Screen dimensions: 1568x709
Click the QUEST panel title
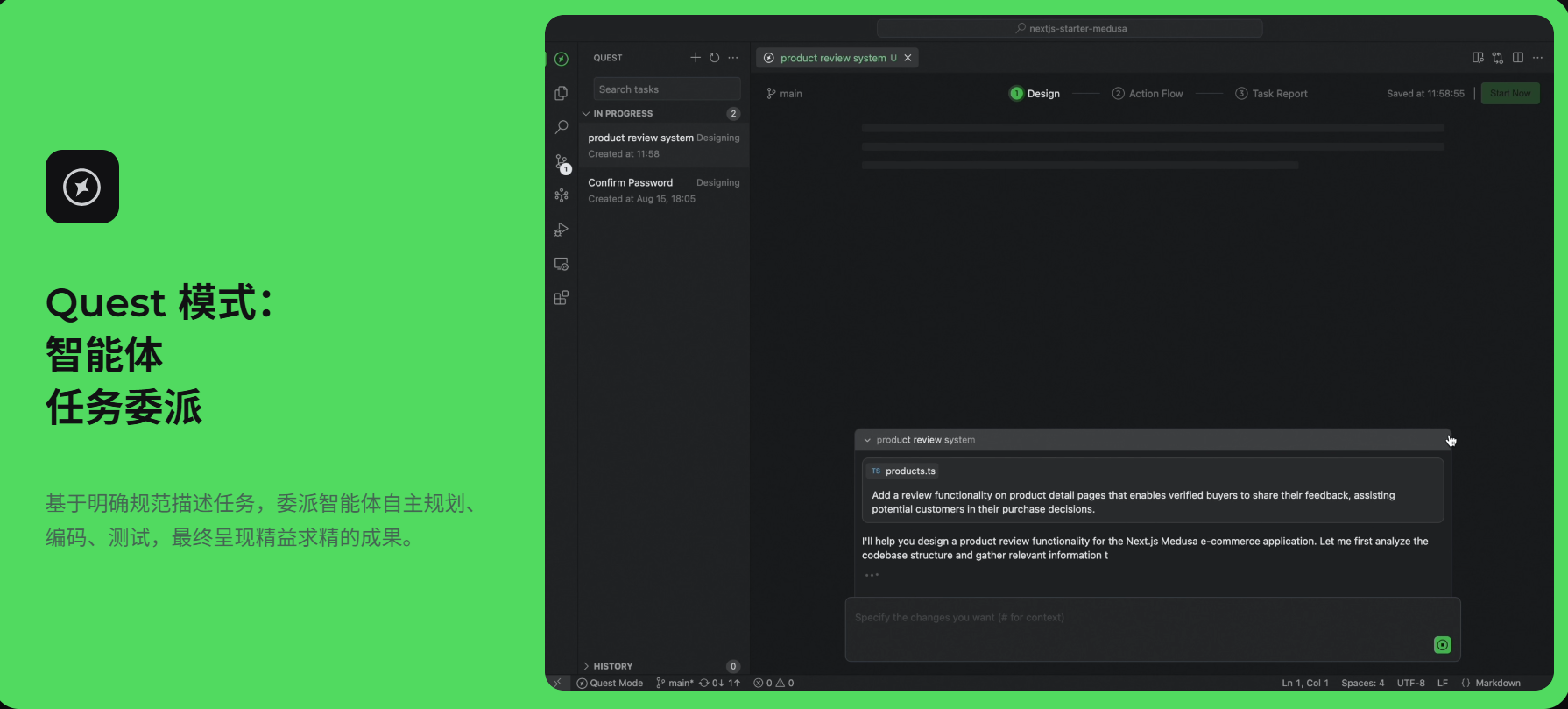click(608, 58)
